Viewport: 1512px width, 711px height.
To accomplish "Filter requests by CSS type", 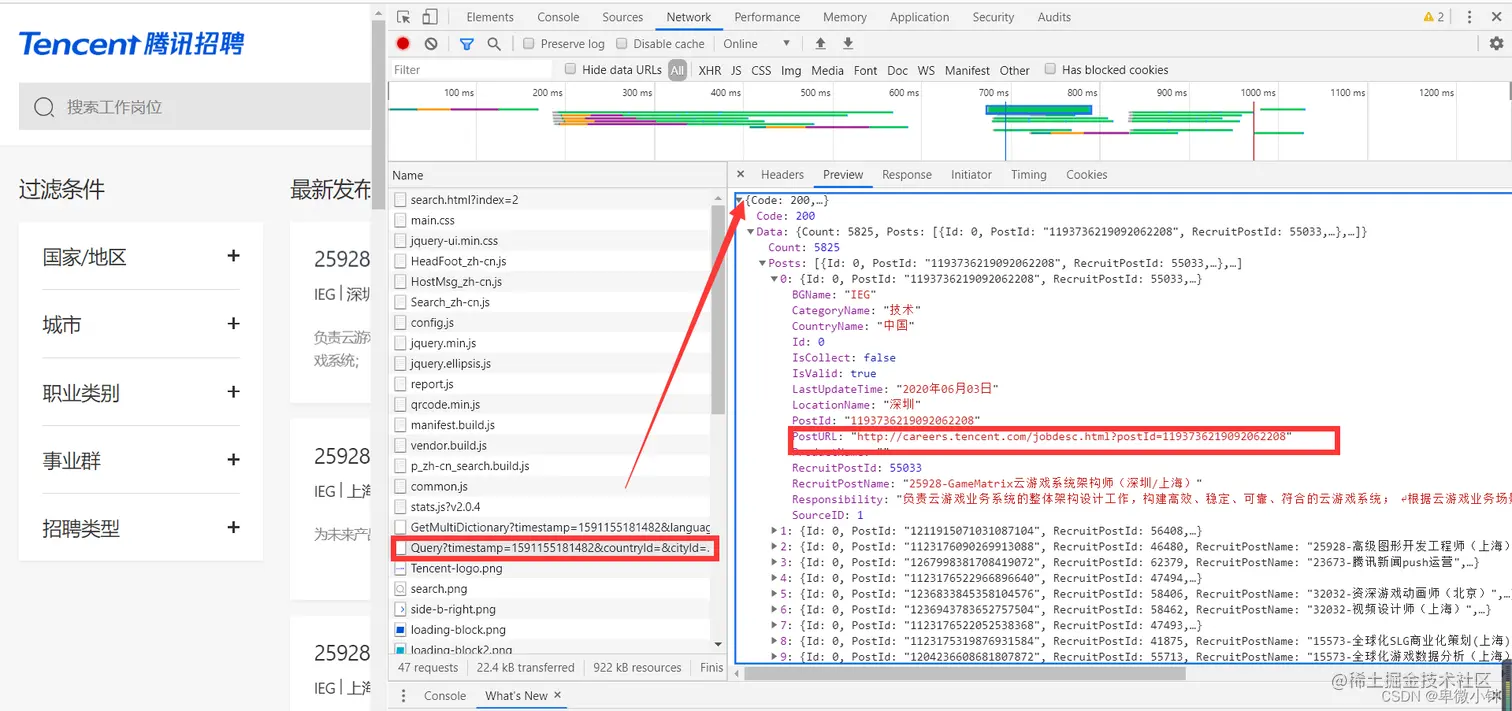I will (761, 70).
